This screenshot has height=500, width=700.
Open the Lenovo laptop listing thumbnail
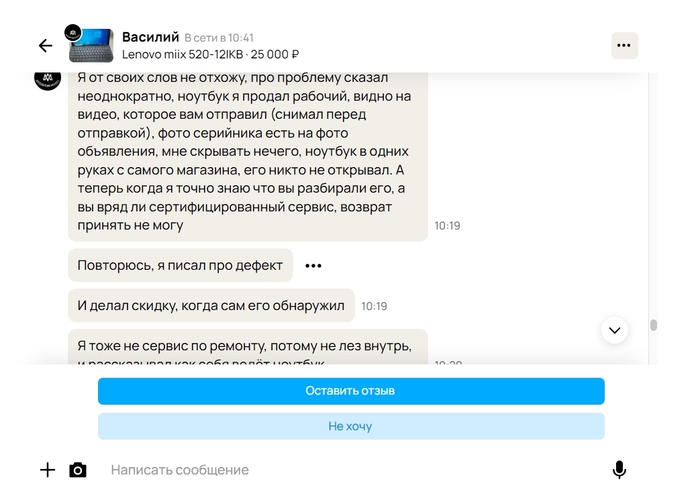coord(91,47)
